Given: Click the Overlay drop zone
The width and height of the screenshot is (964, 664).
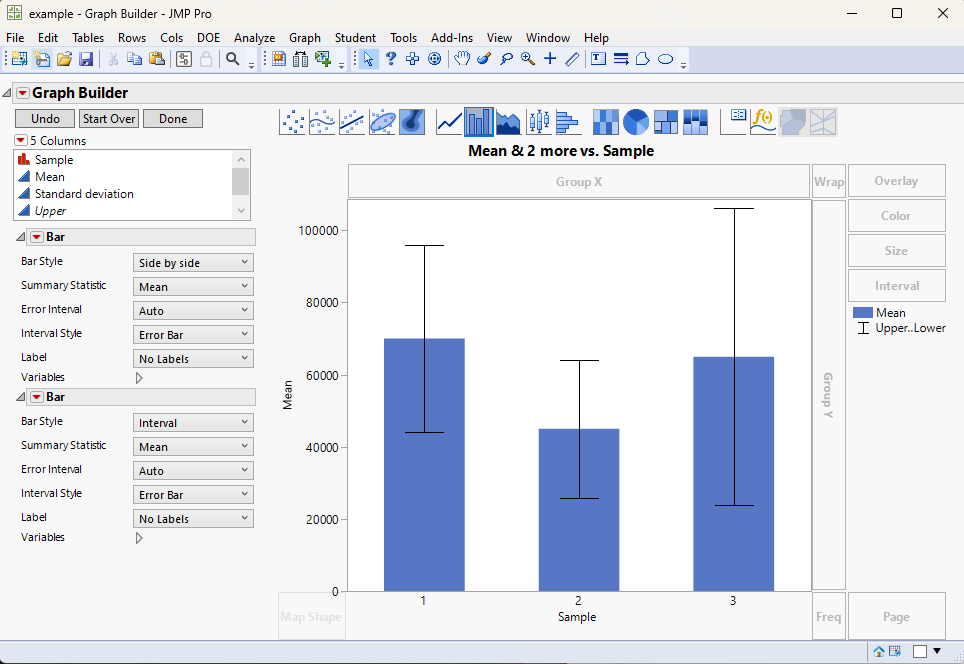Looking at the screenshot, I should (x=896, y=181).
